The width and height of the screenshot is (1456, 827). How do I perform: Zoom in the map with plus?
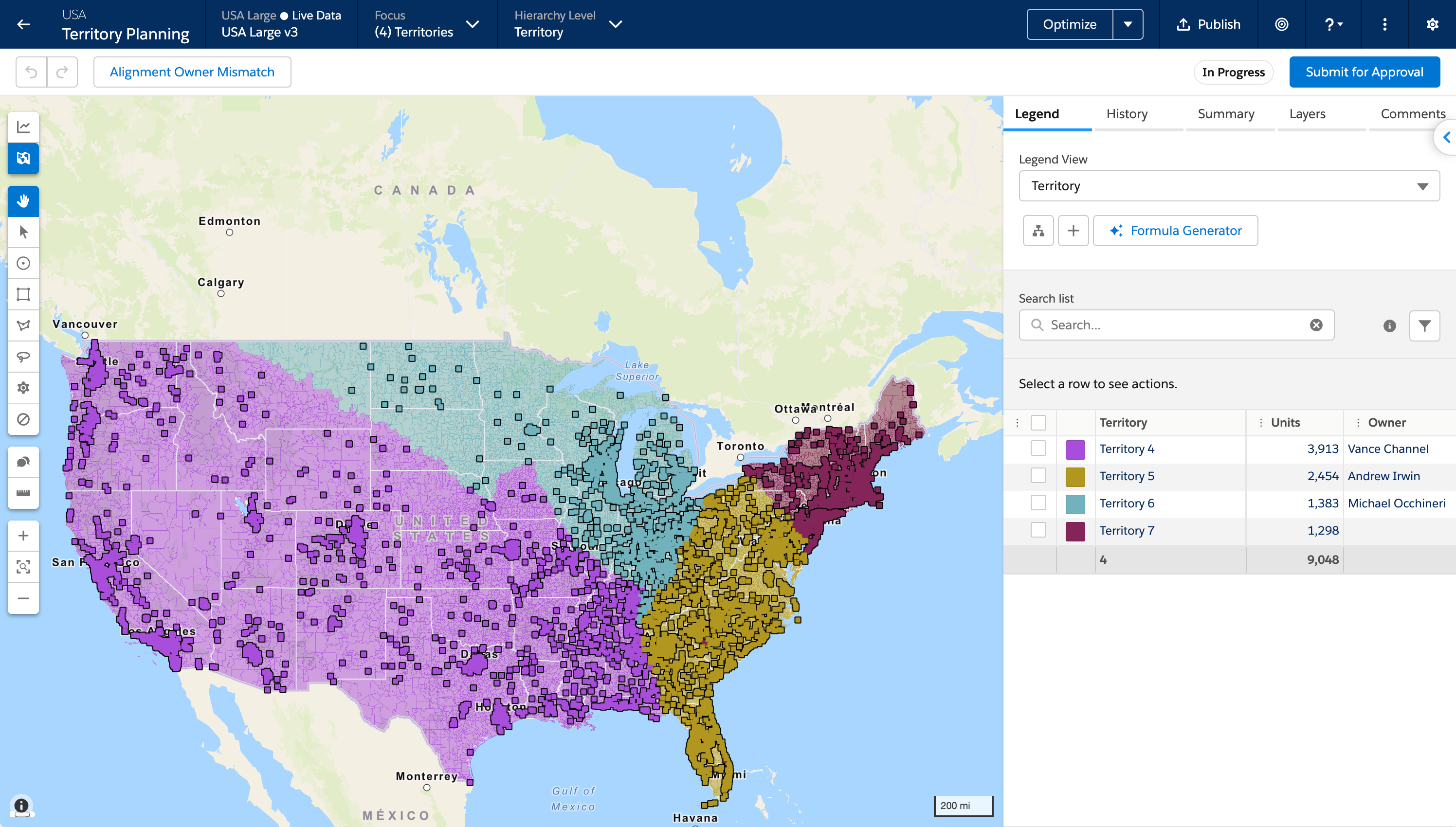23,536
